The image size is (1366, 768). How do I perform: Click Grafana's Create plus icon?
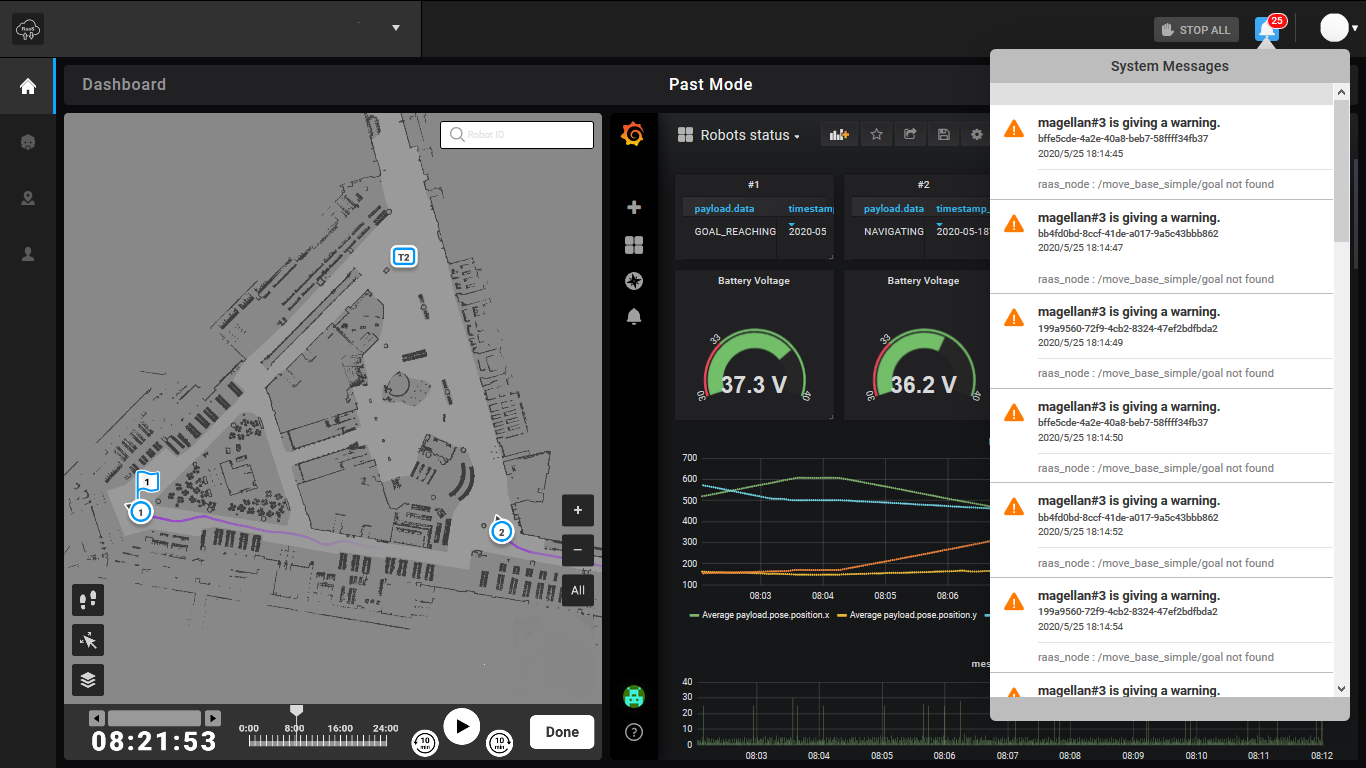click(633, 208)
